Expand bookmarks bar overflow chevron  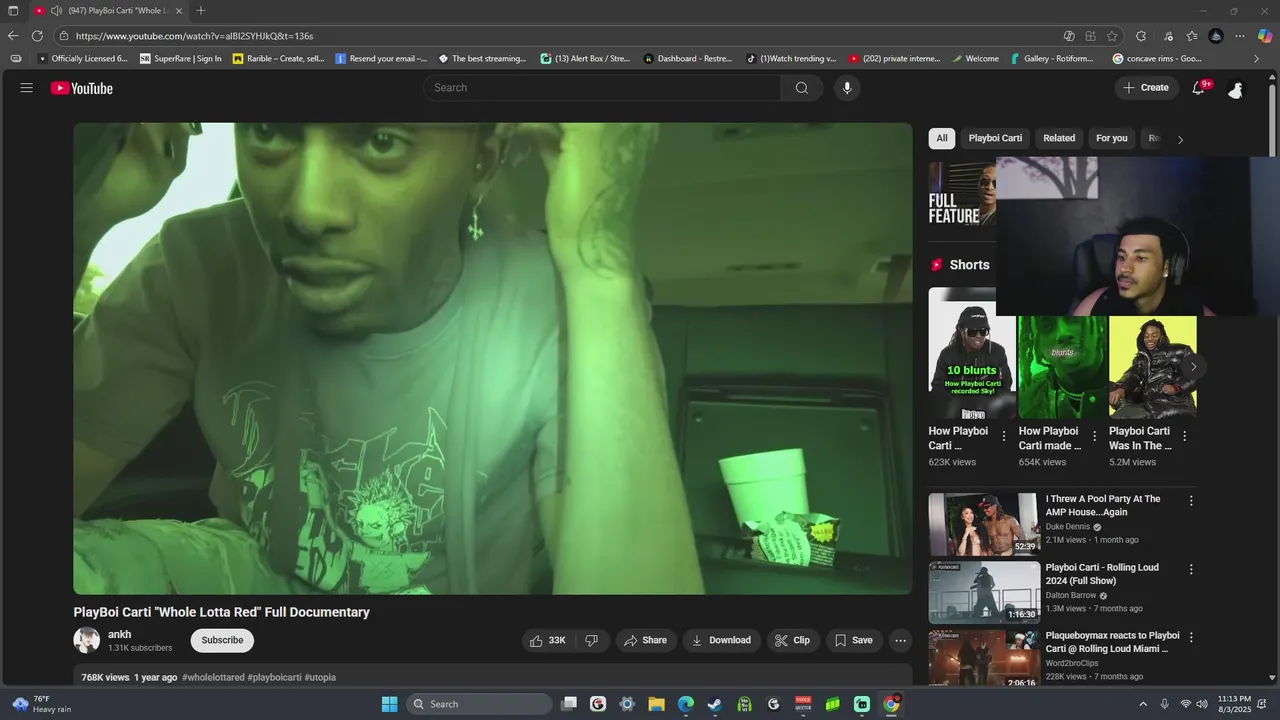[1257, 58]
